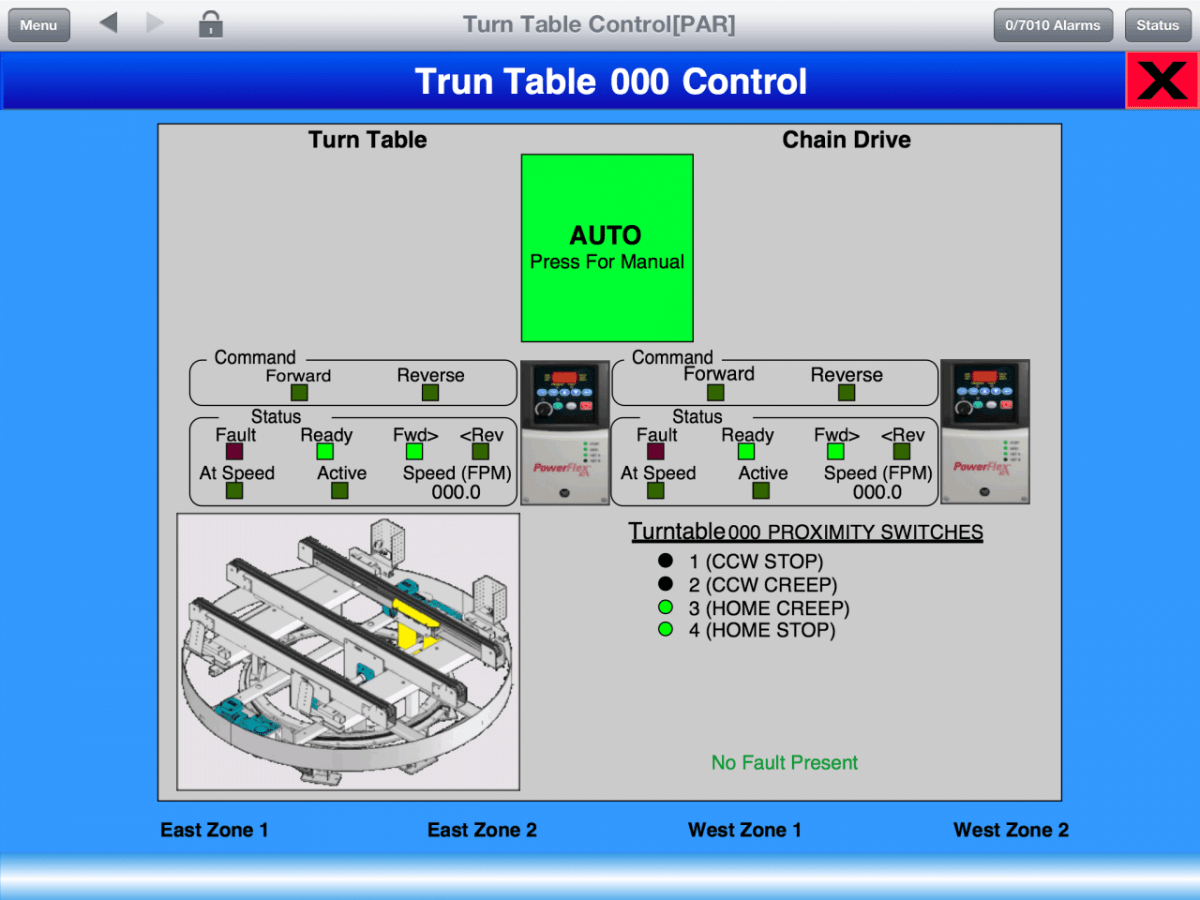Click Chain Drive Reverse command indicator
Viewport: 1200px width, 900px height.
pyautogui.click(x=846, y=392)
